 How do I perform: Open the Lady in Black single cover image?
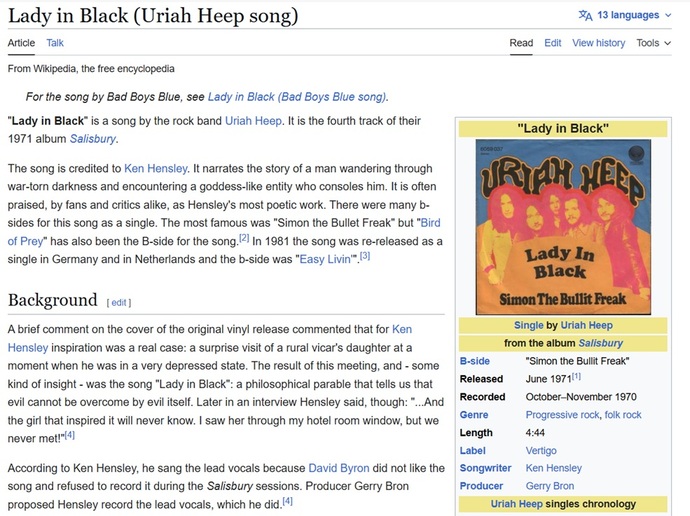(563, 227)
